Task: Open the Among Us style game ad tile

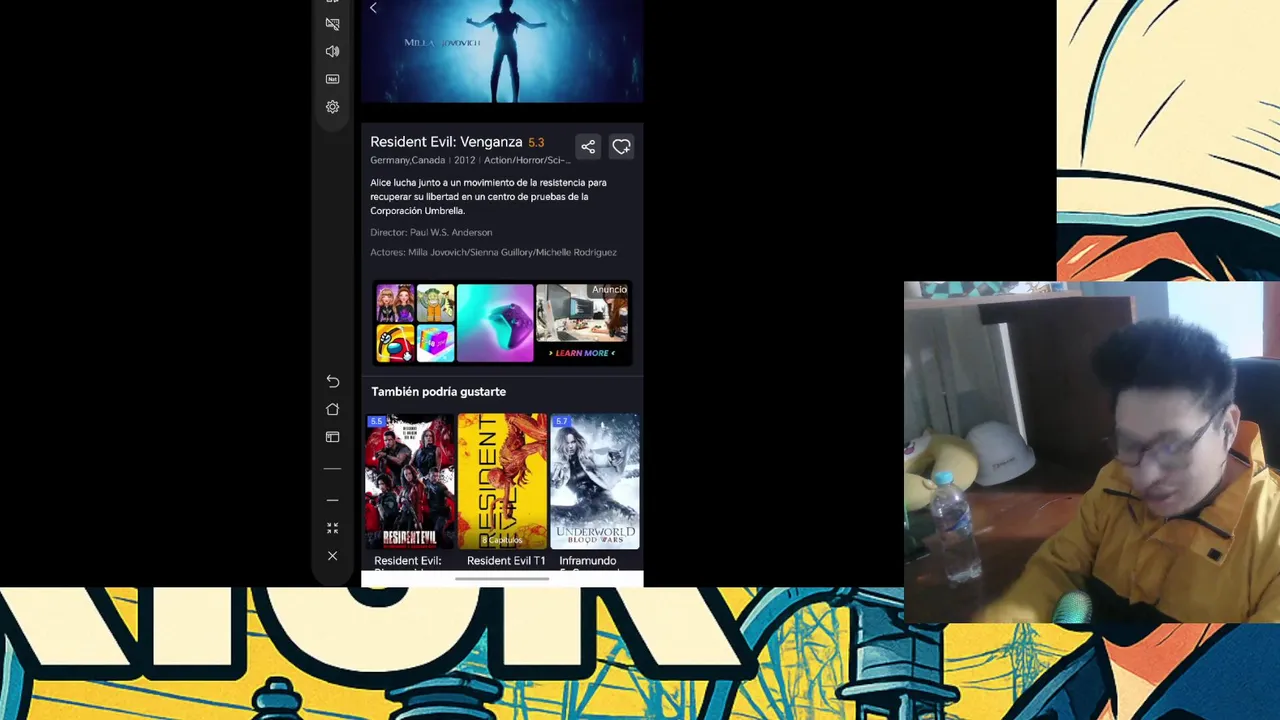Action: coord(395,343)
